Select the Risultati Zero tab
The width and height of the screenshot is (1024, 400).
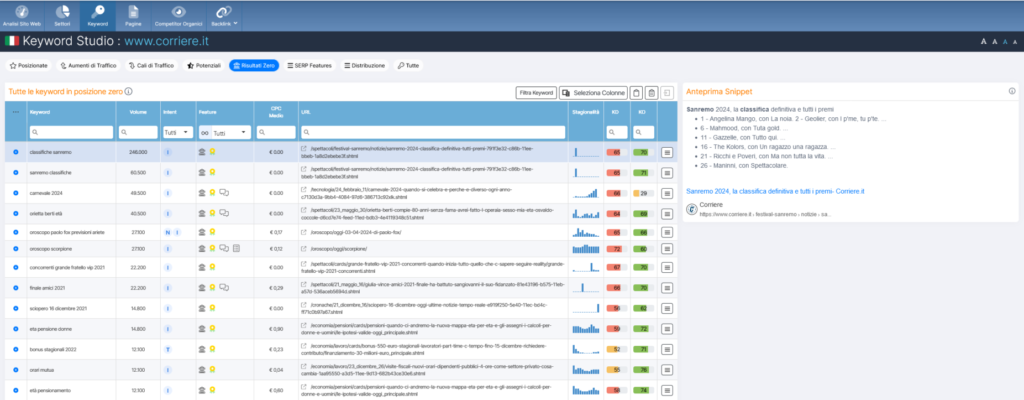pos(254,65)
